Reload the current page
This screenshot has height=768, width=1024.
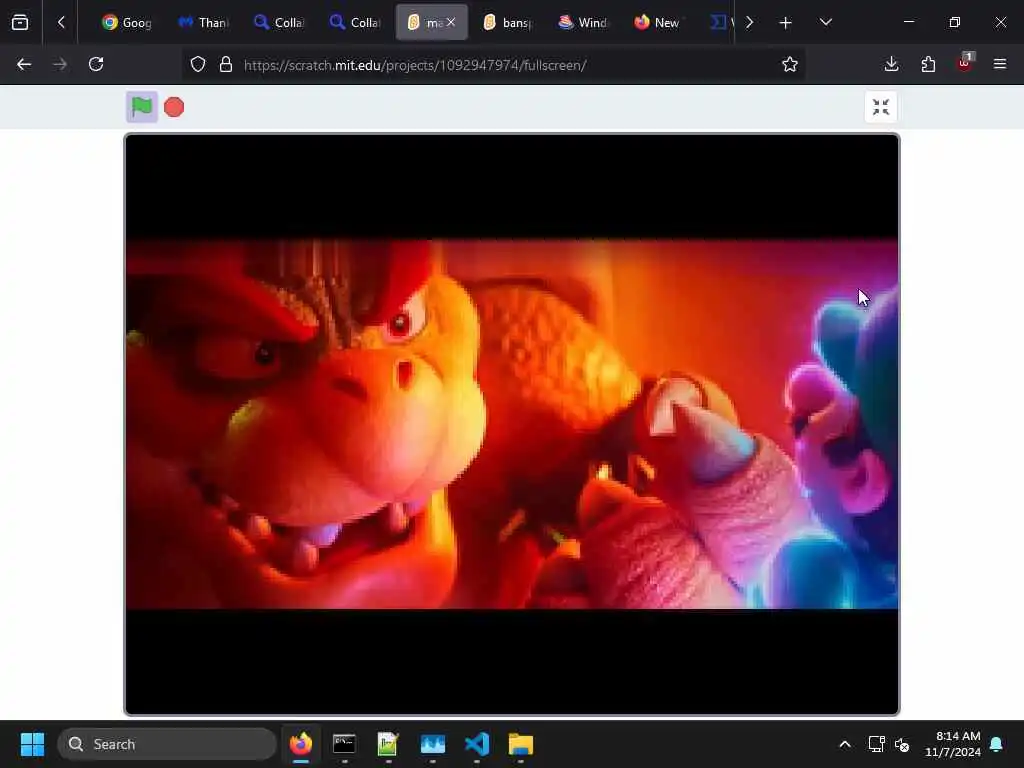click(x=96, y=65)
